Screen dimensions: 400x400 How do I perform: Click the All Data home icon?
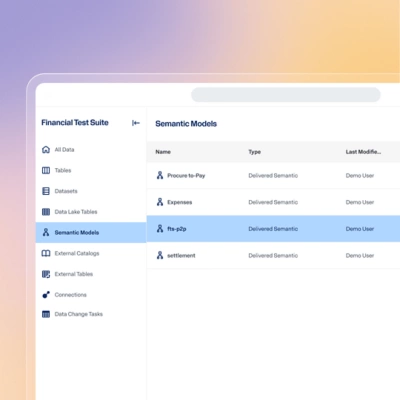pos(46,149)
